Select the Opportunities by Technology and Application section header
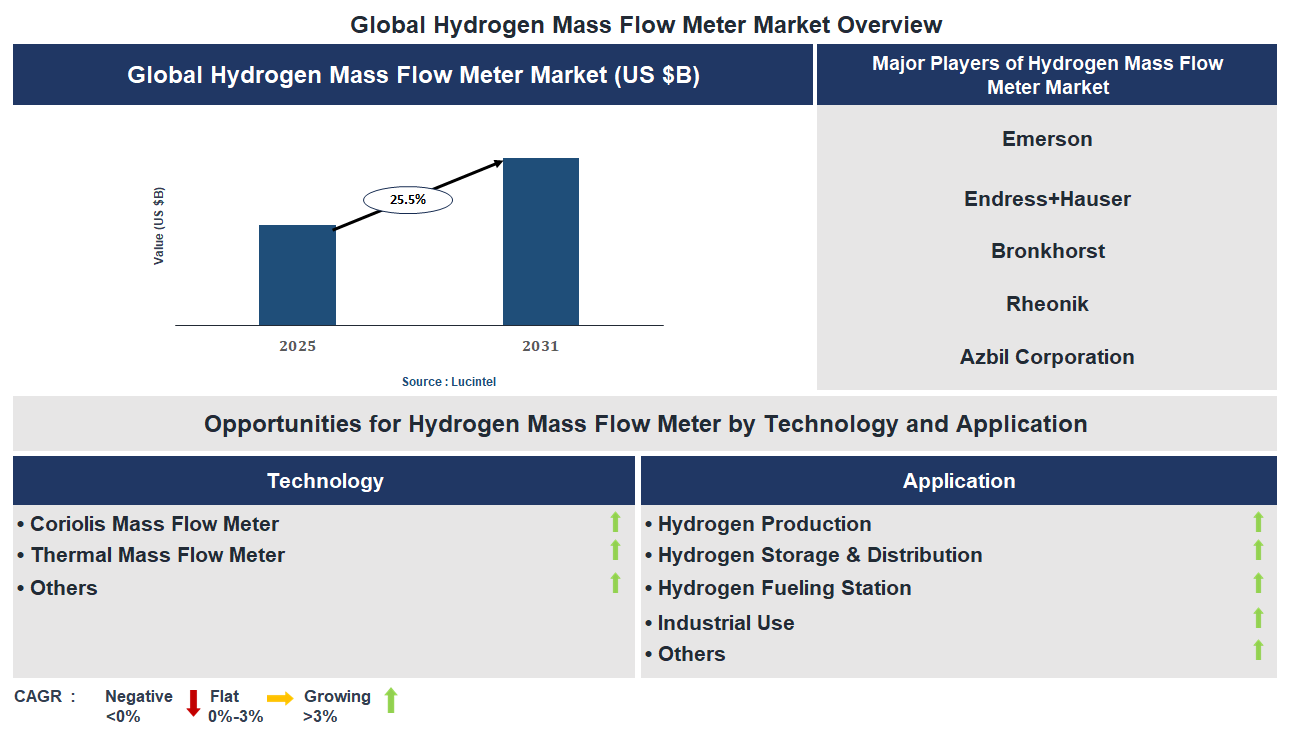The width and height of the screenshot is (1289, 739). tap(645, 423)
